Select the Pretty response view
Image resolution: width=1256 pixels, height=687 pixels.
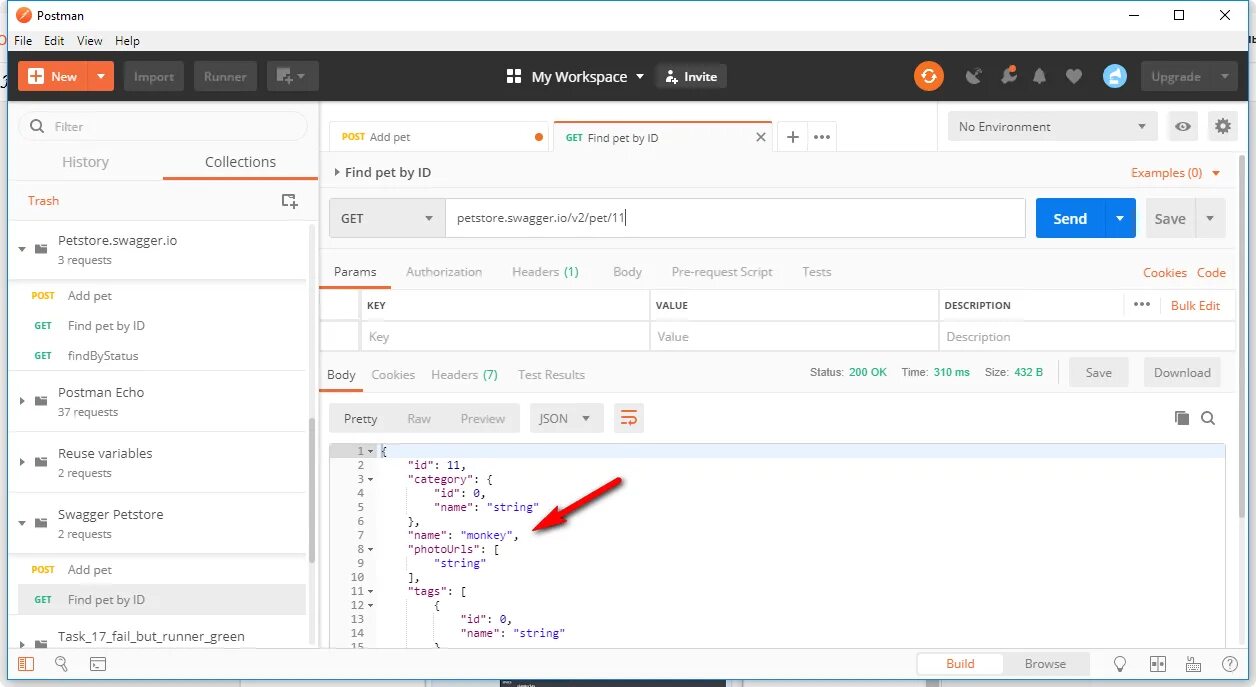[x=361, y=418]
